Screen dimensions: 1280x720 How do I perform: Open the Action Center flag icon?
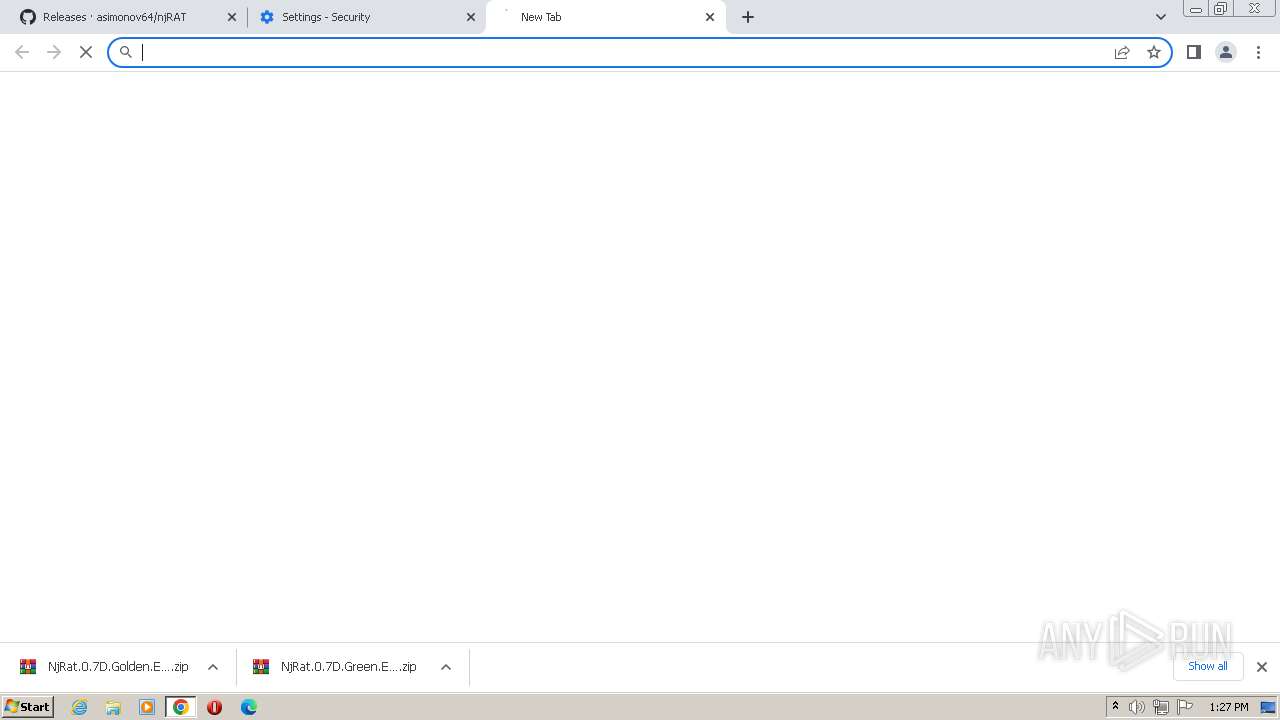click(1185, 707)
